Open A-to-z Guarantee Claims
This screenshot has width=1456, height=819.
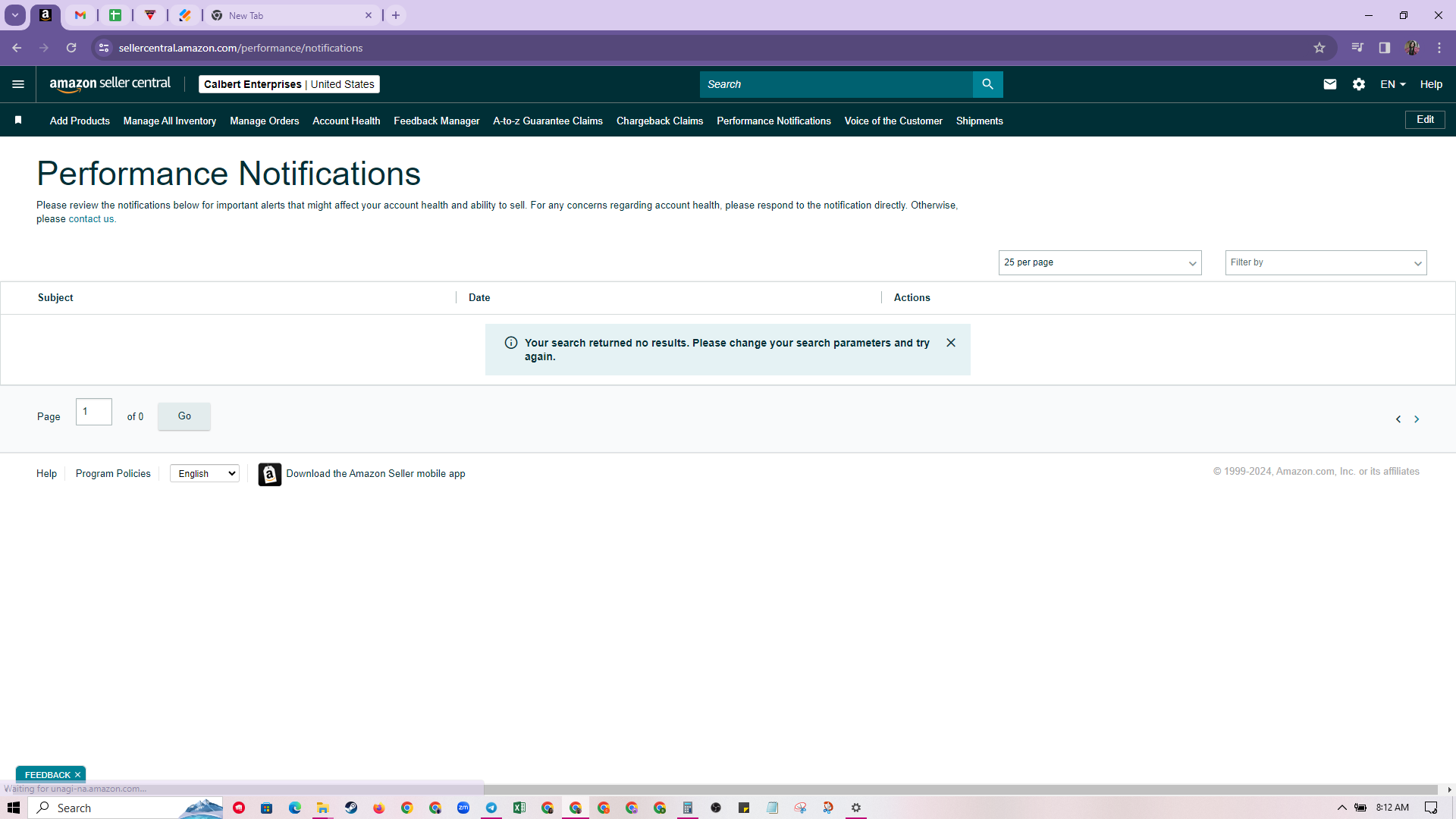(x=548, y=121)
